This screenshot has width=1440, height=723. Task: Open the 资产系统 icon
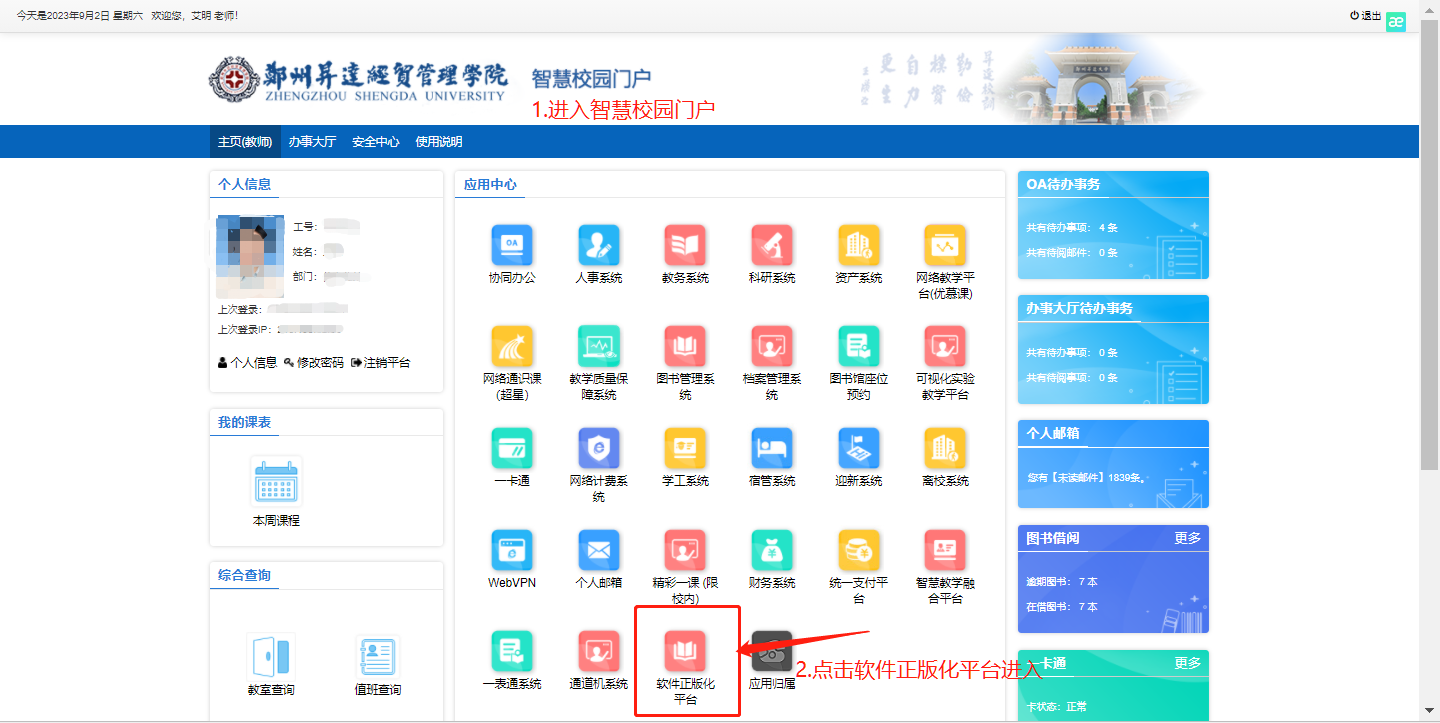point(858,245)
